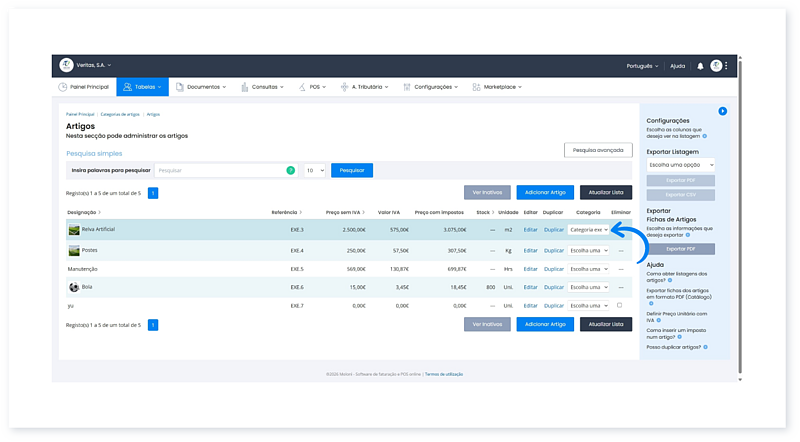The width and height of the screenshot is (800, 442).
Task: Click the blue arrow icon atop the sidebar
Action: click(x=722, y=111)
